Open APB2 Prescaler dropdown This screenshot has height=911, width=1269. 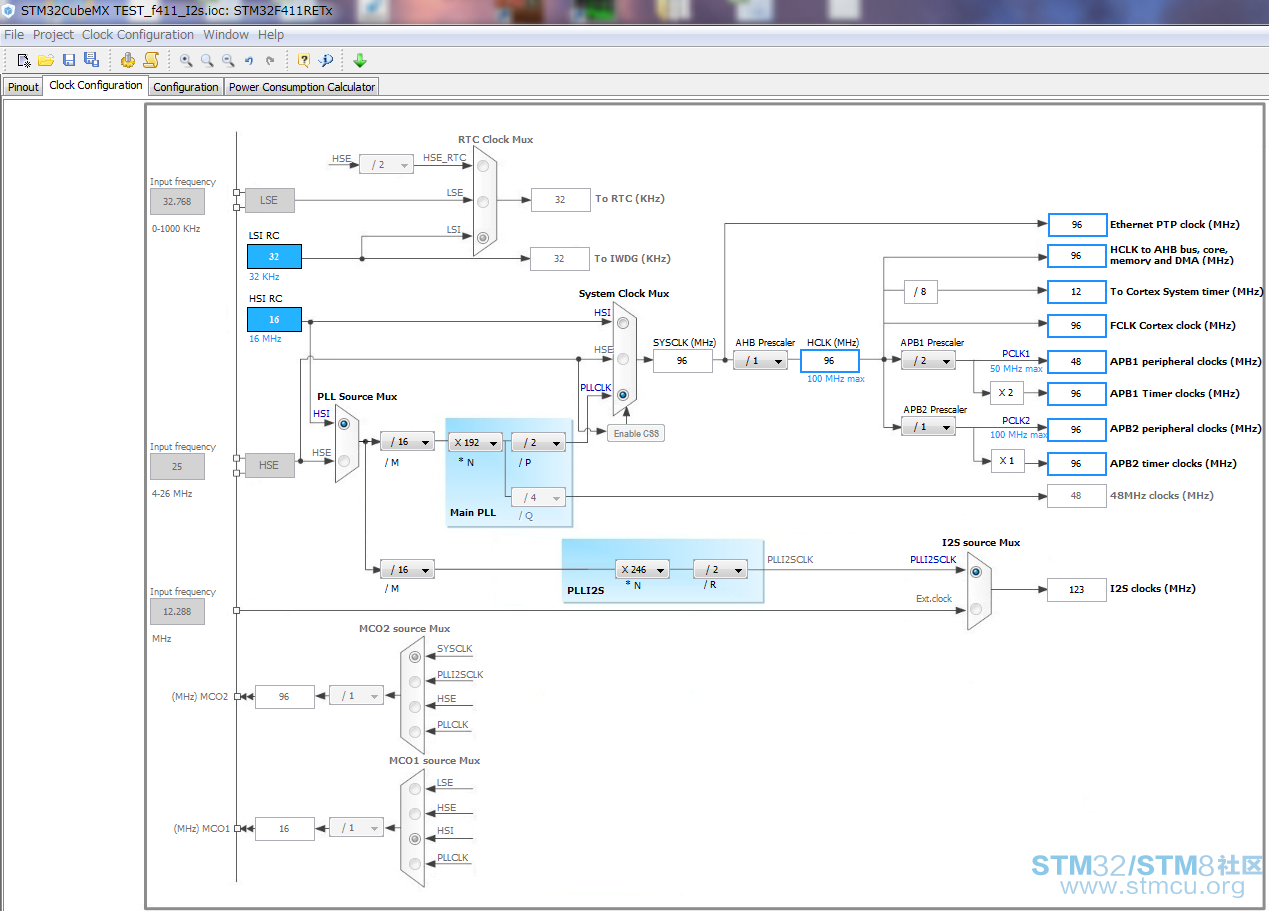click(928, 427)
